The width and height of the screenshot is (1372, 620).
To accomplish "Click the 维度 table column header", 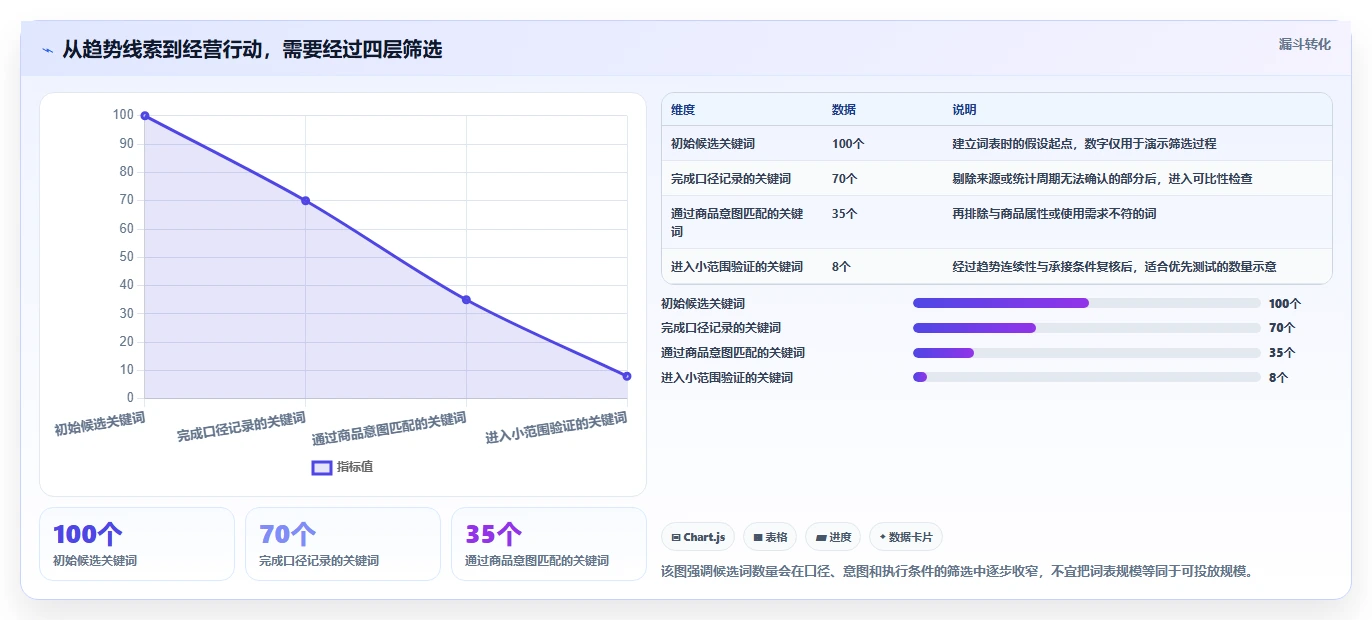I will [x=683, y=110].
